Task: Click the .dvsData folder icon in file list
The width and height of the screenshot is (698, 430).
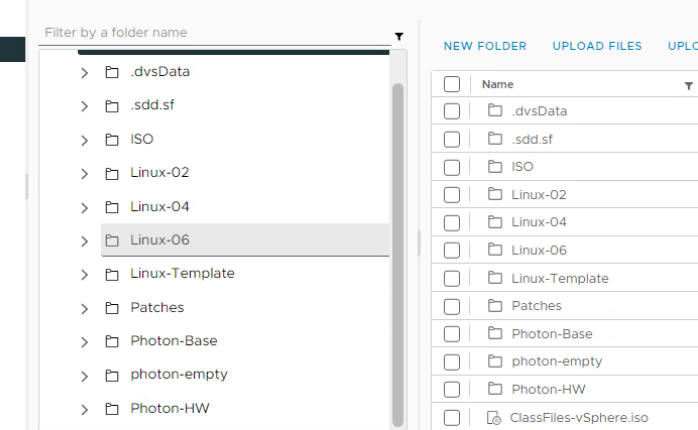Action: point(495,110)
